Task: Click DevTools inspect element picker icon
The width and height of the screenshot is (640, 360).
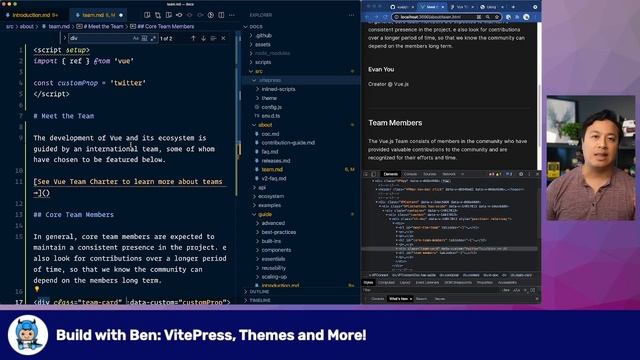Action: pos(366,174)
